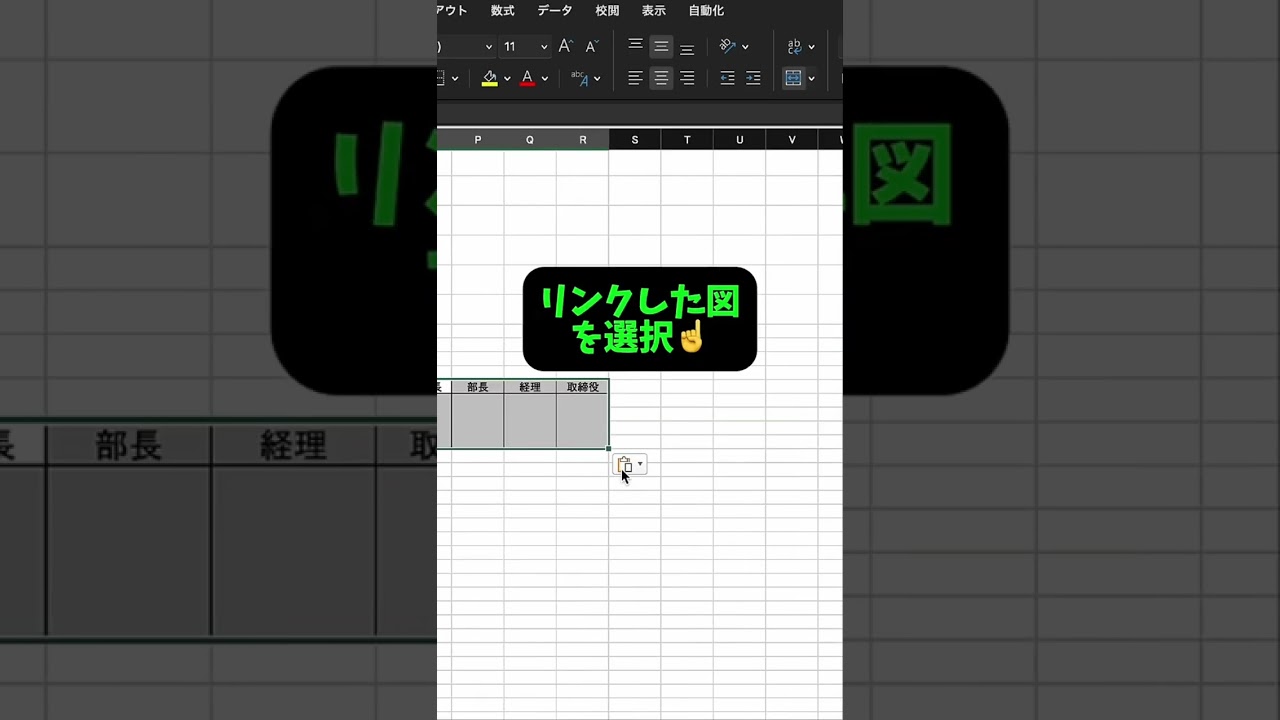The height and width of the screenshot is (720, 1280).
Task: Toggle merge and center cells
Action: (794, 78)
